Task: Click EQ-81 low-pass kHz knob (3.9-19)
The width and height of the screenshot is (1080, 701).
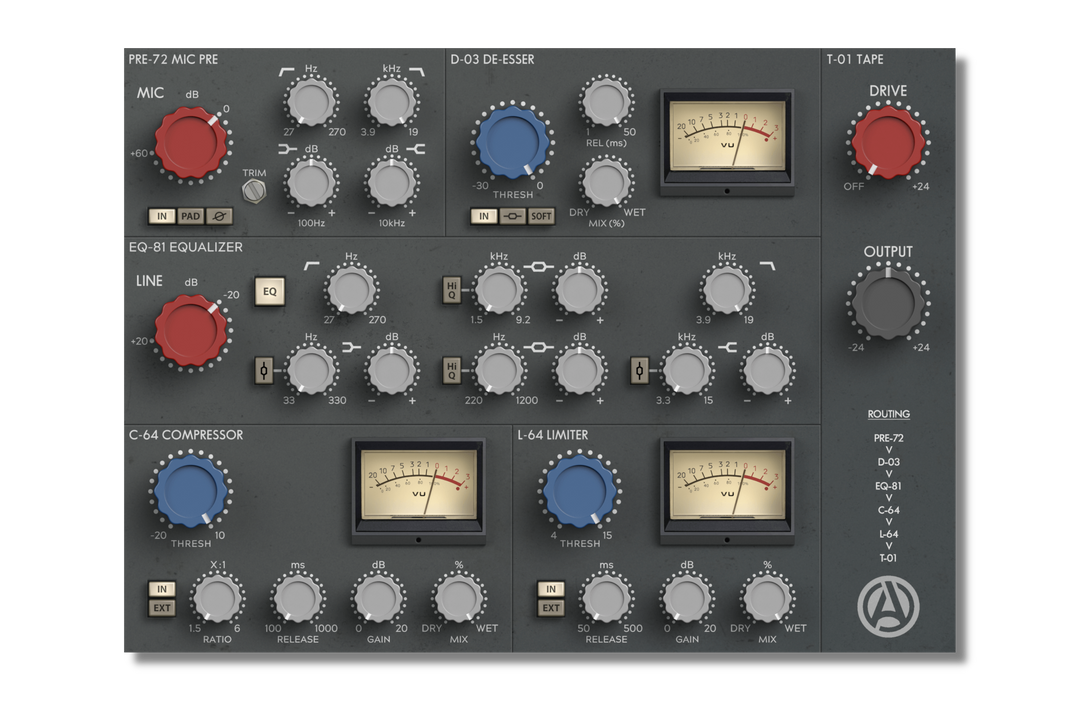Action: click(x=727, y=289)
